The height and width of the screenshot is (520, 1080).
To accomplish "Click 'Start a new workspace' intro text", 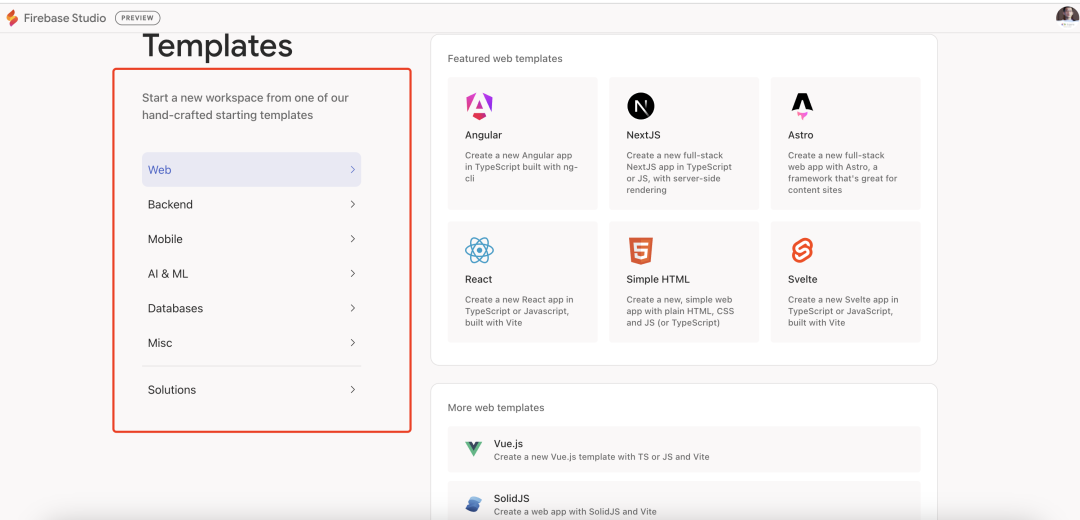I will tap(245, 107).
